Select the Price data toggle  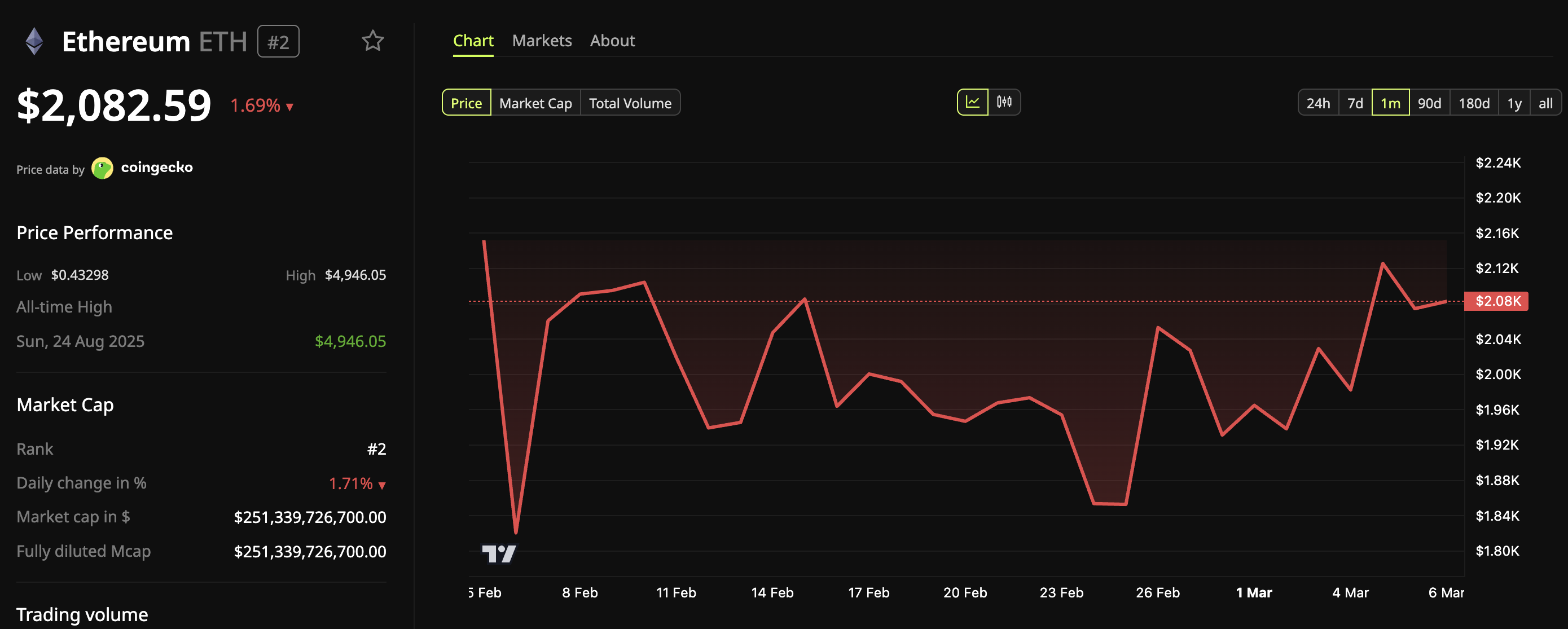coord(466,103)
